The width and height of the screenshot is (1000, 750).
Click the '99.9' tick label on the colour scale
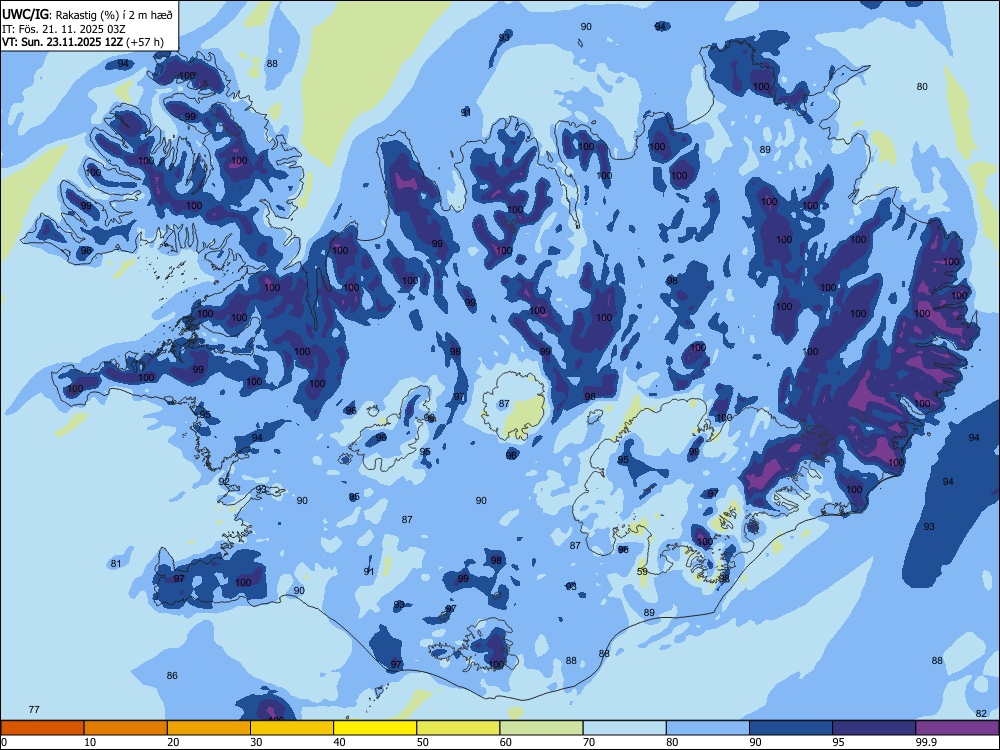925,742
